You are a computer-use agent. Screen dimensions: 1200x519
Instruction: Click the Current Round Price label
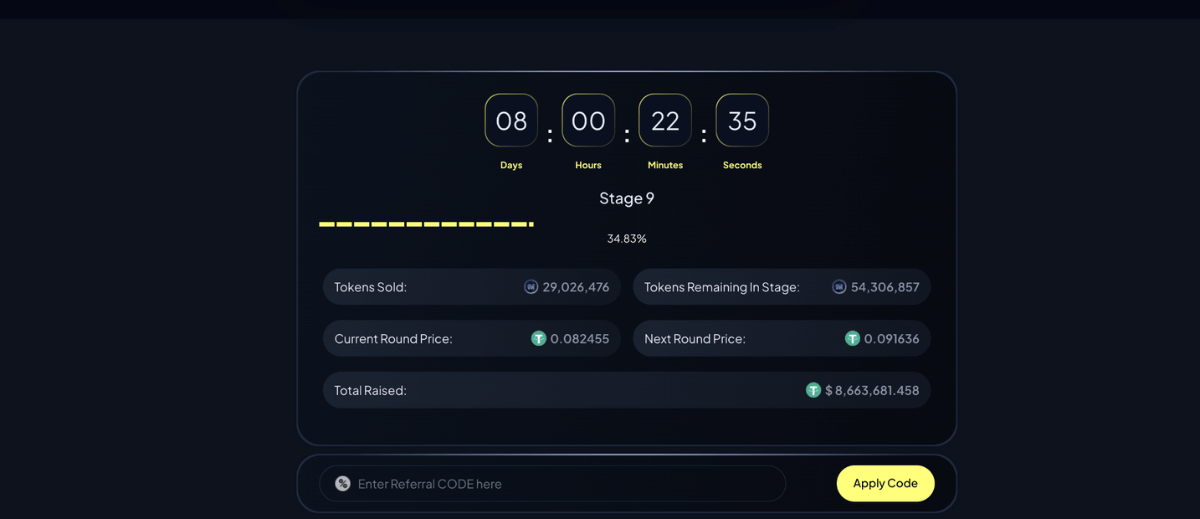pyautogui.click(x=393, y=339)
